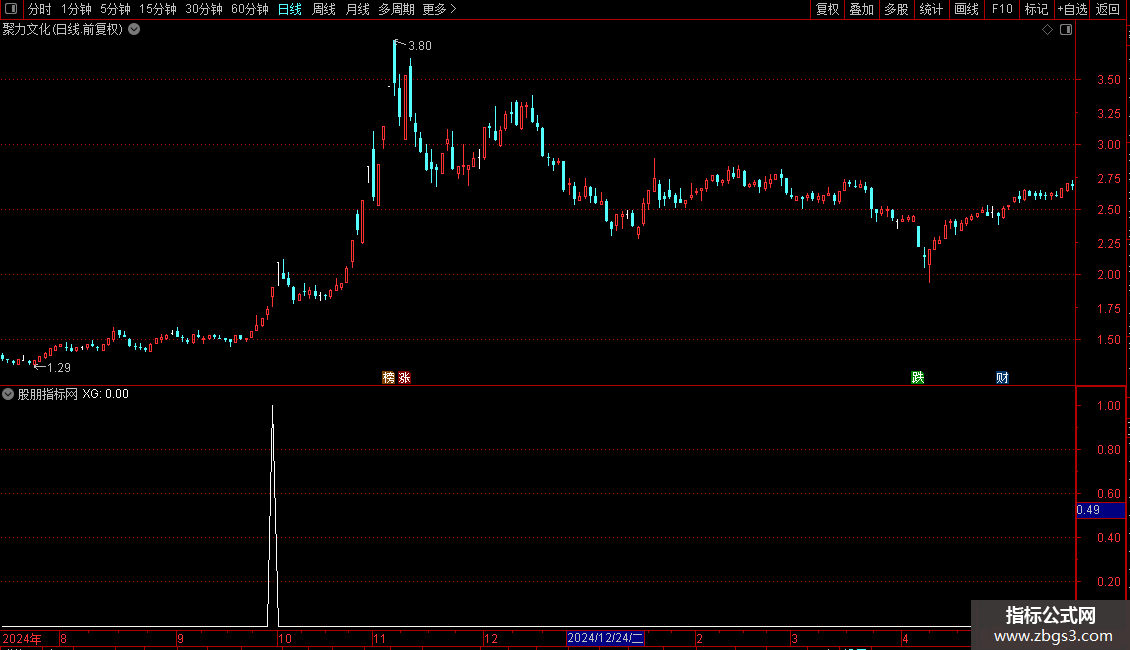Click the diamond icon above the chart

point(1048,30)
